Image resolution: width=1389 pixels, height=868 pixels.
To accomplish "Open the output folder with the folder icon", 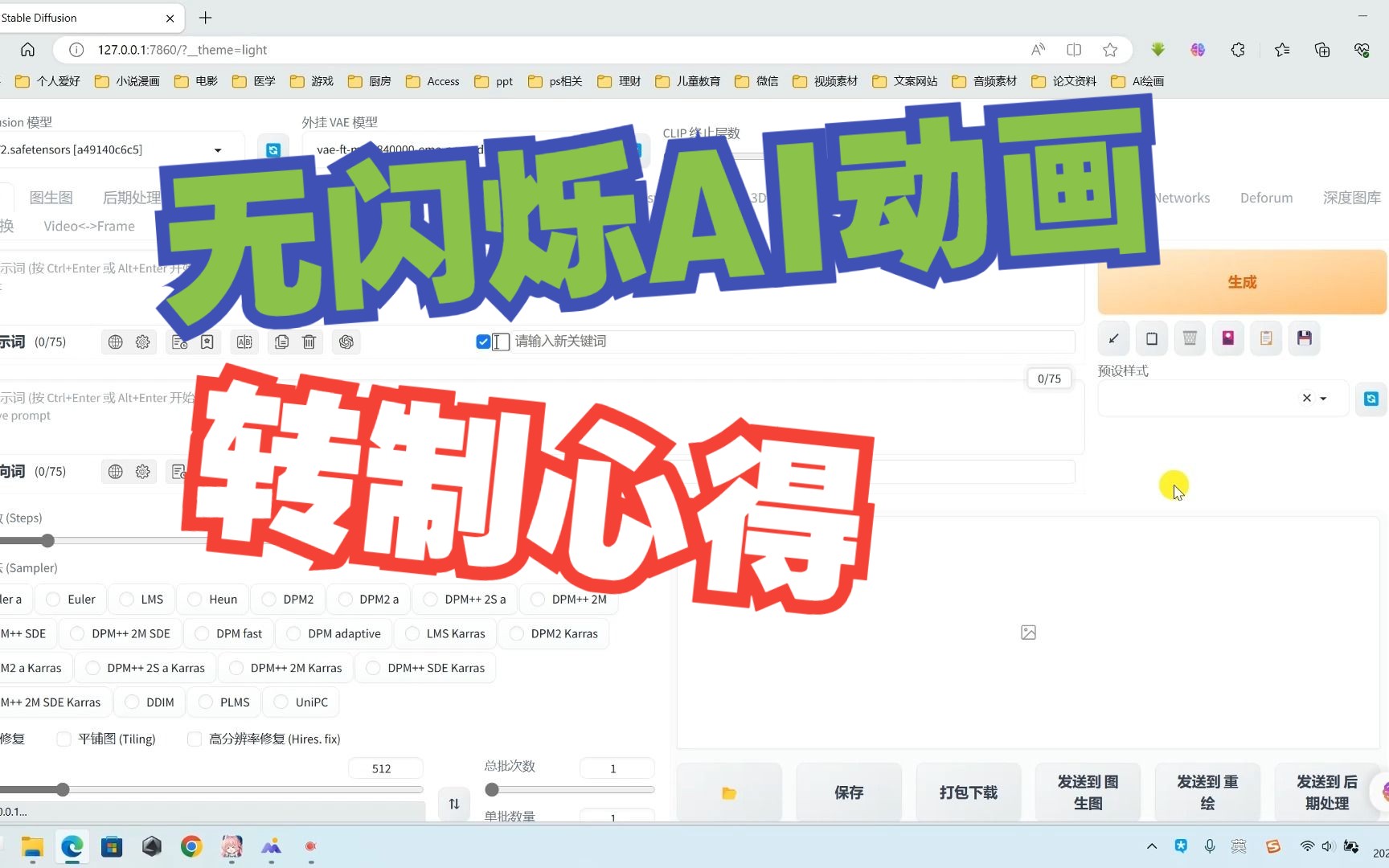I will (x=729, y=793).
